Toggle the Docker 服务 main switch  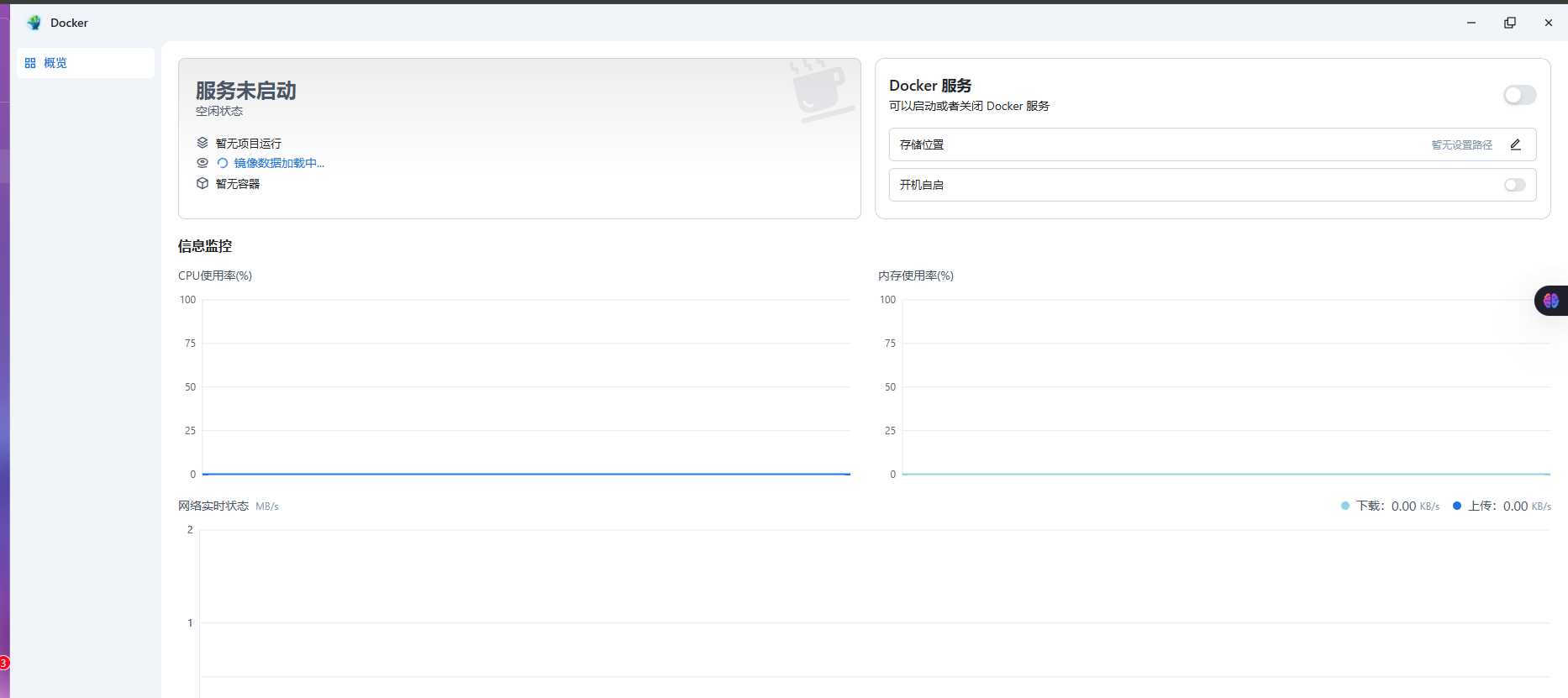(1519, 95)
